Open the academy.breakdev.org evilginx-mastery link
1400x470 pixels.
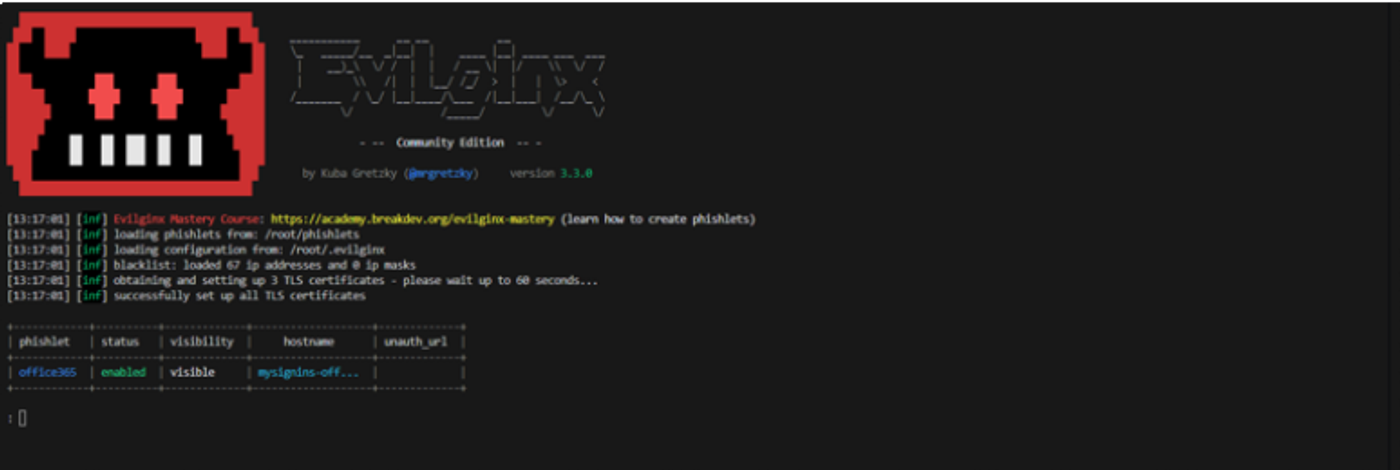tap(413, 219)
